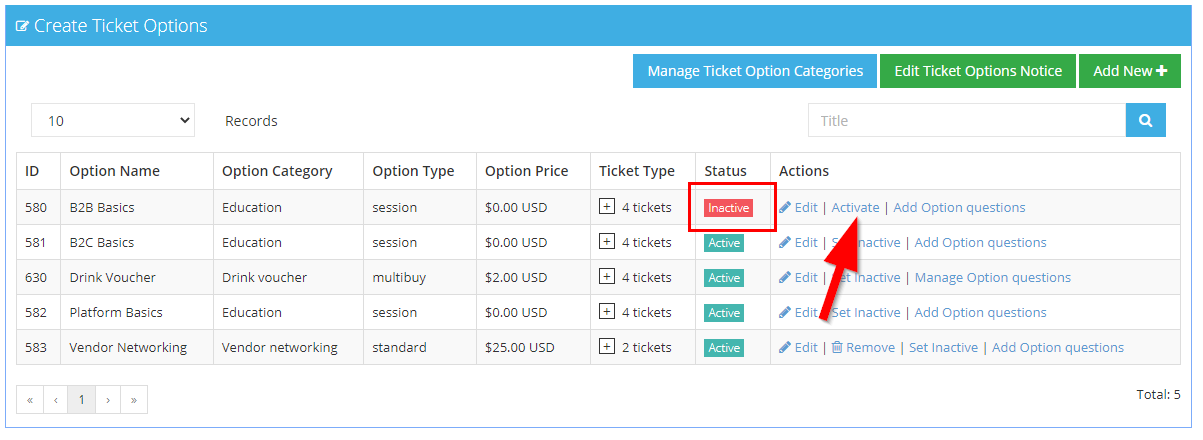
Task: Click Add Option questions for B2C Basics
Action: pos(980,243)
